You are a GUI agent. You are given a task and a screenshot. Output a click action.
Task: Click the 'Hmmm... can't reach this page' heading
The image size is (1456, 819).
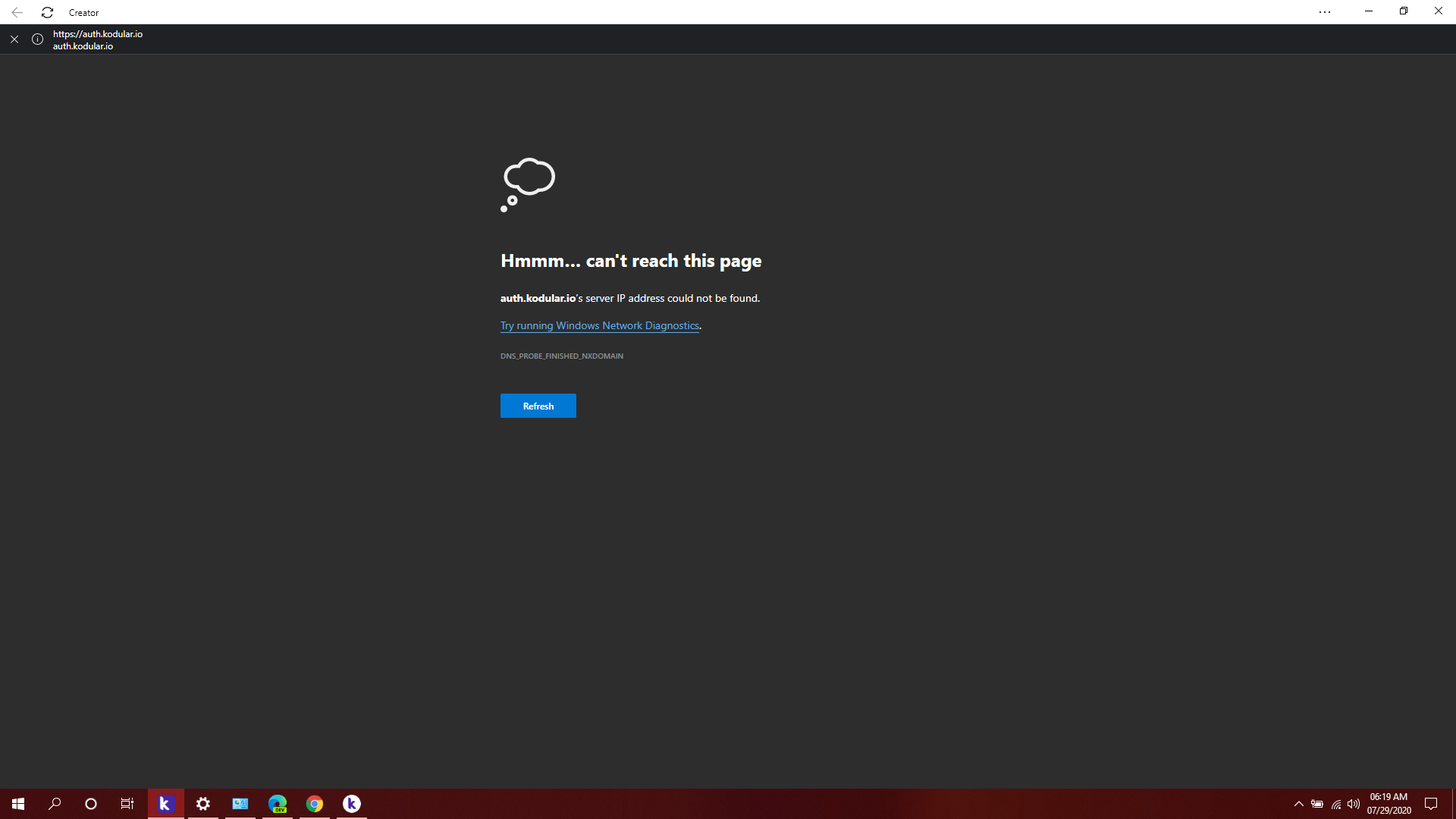[631, 261]
